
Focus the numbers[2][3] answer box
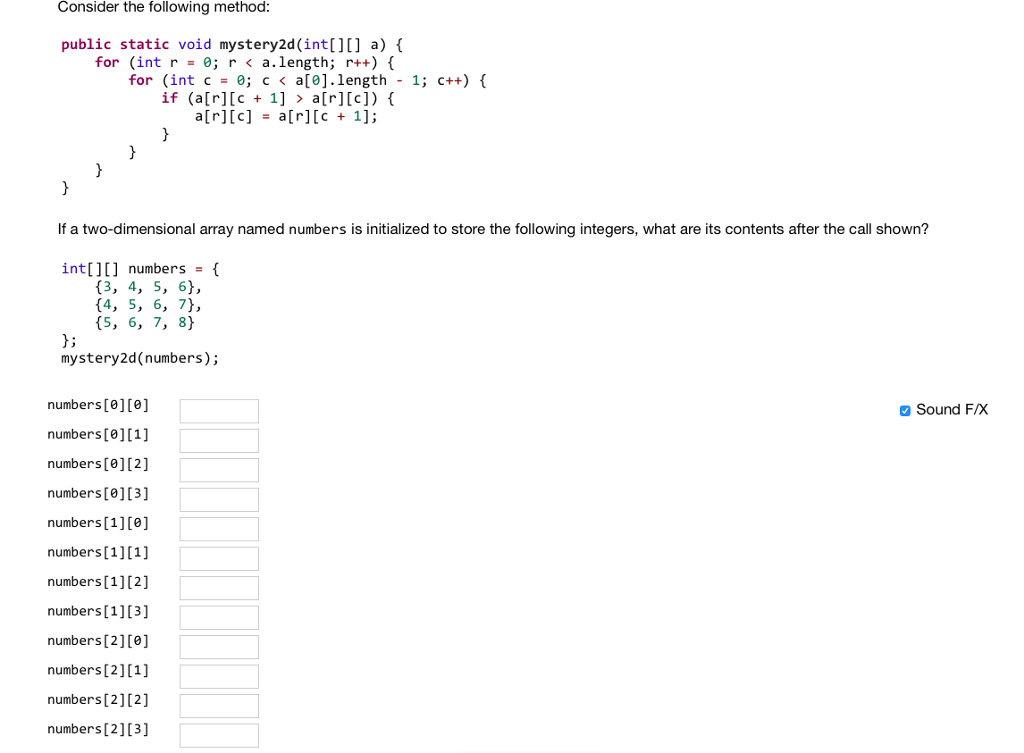[x=218, y=735]
